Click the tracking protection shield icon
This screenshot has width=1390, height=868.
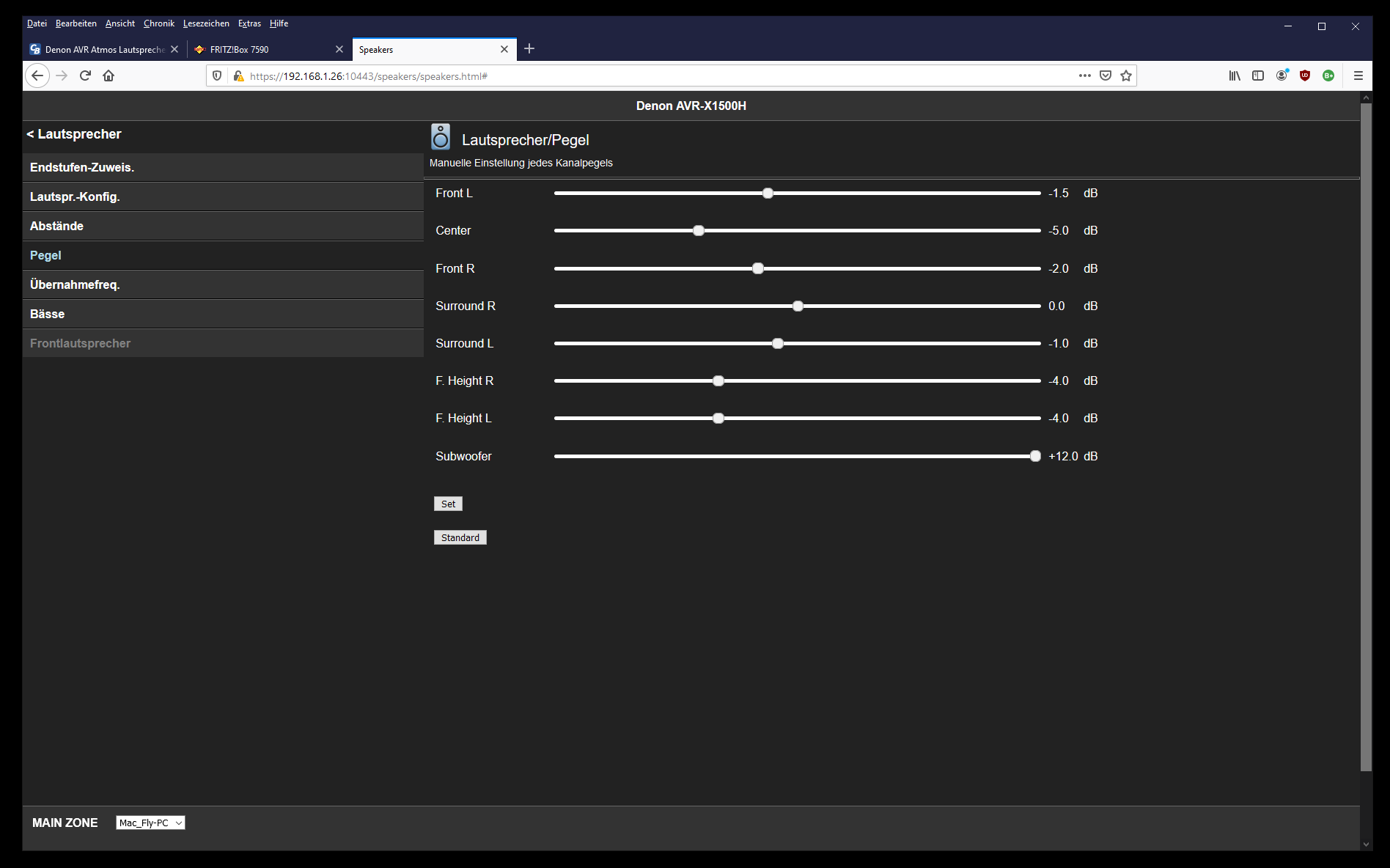(x=217, y=76)
